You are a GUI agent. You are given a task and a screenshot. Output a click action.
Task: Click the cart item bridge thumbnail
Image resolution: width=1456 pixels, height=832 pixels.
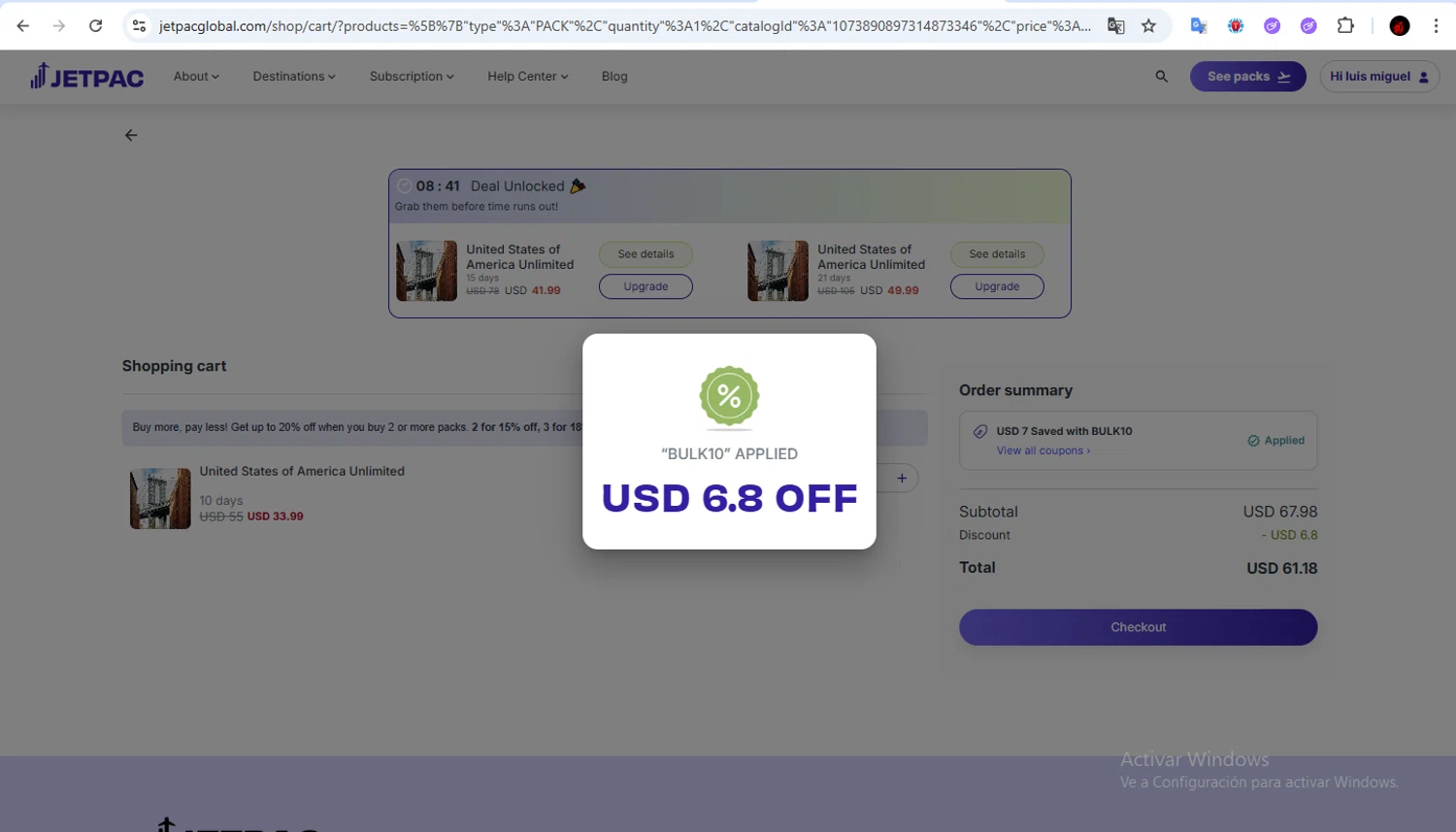[x=160, y=499]
